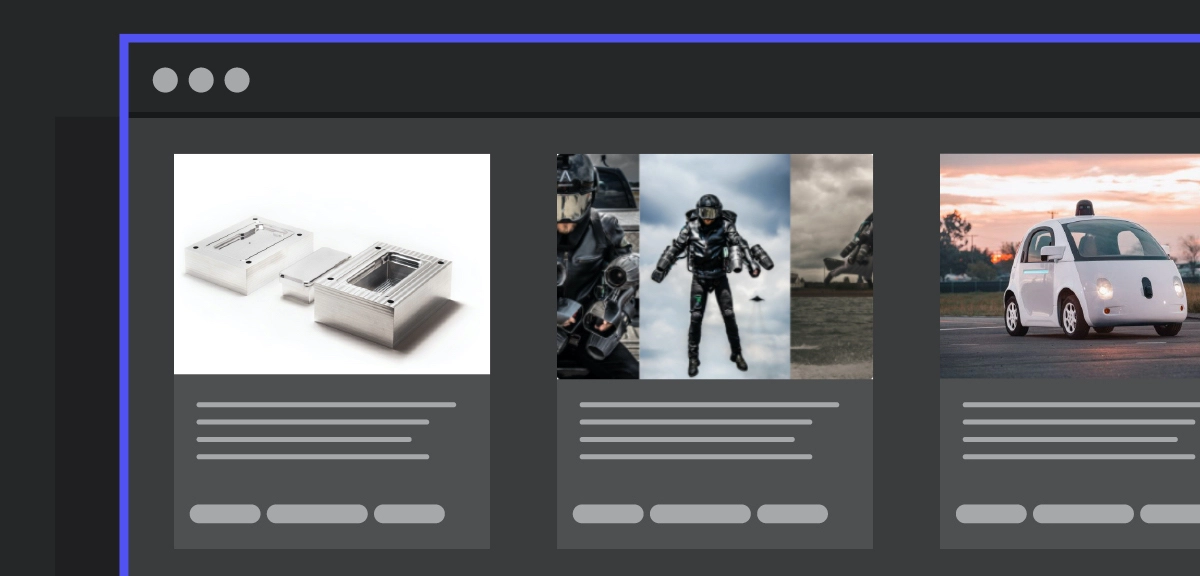1200x576 pixels.
Task: Select the long middle tag under car card
Action: pos(1083,514)
